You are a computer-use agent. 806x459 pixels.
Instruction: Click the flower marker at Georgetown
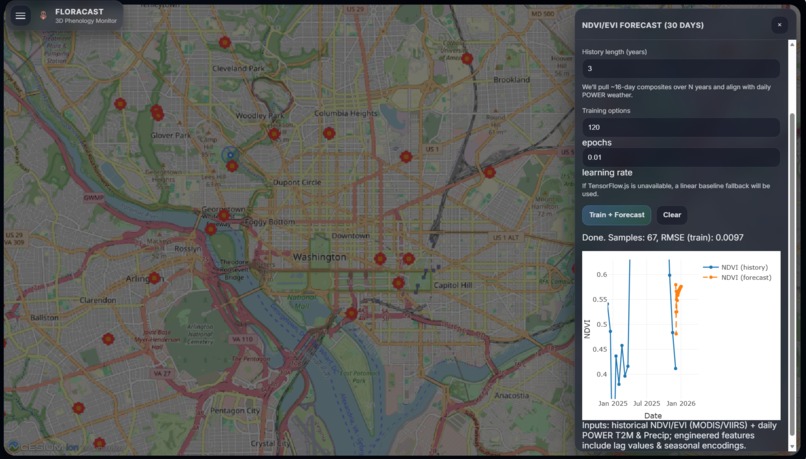point(224,215)
